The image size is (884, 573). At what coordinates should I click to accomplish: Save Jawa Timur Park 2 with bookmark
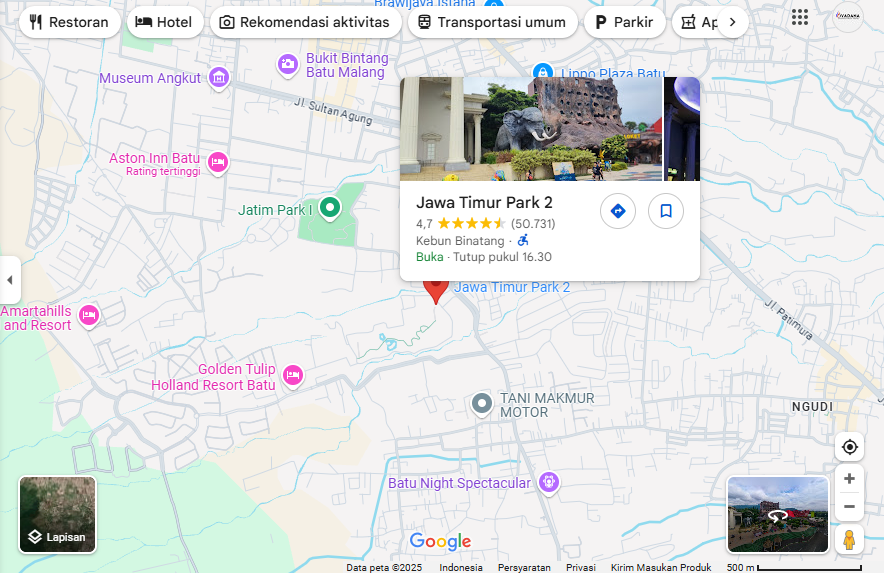(x=666, y=211)
